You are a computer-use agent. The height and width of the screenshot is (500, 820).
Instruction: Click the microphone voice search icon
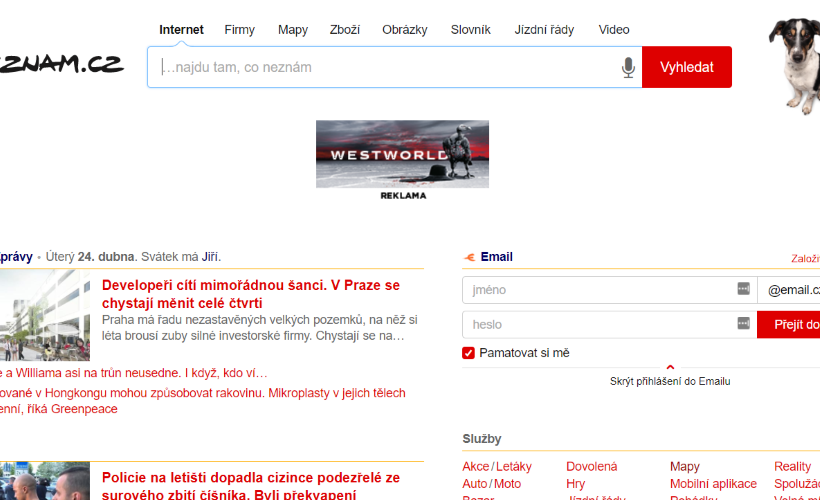point(628,67)
